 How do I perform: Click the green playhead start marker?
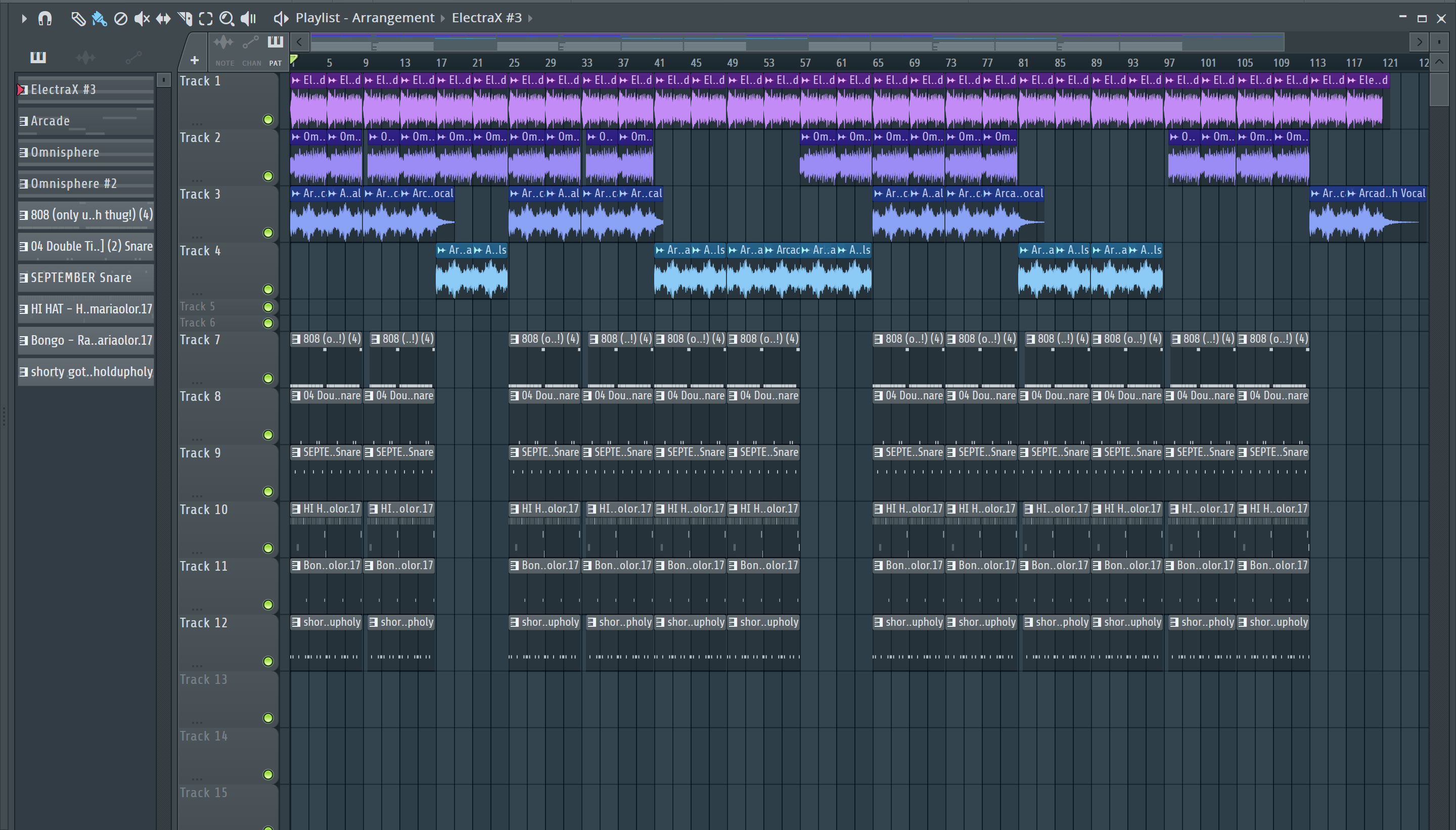294,59
